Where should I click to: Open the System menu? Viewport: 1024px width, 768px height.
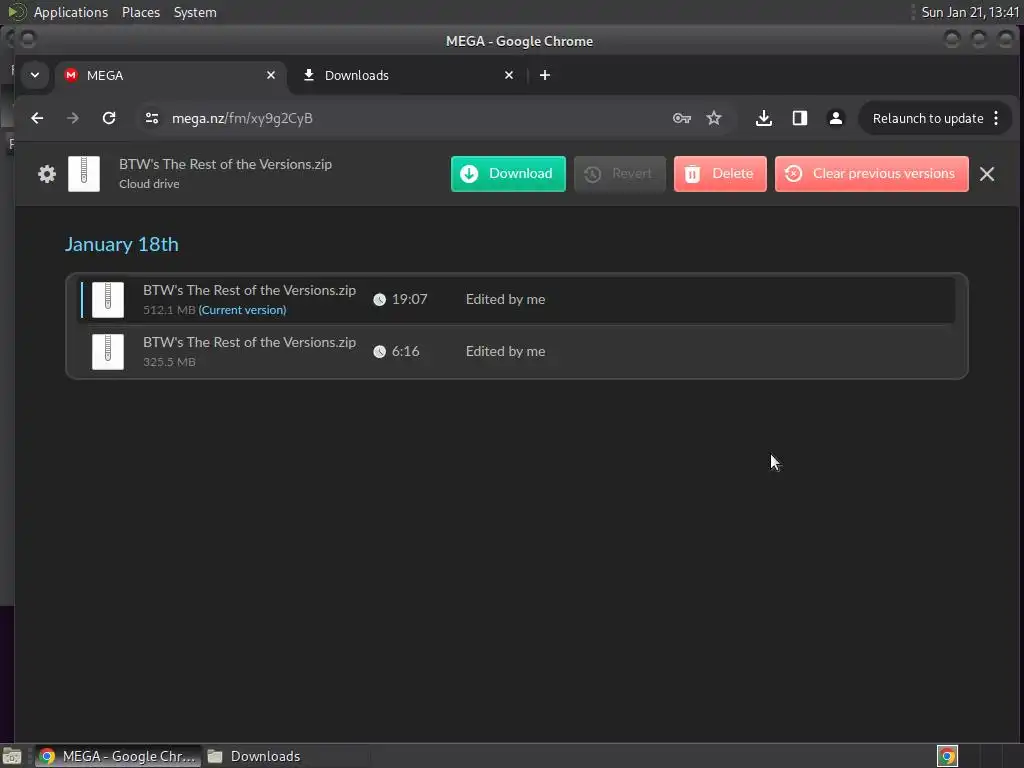195,12
